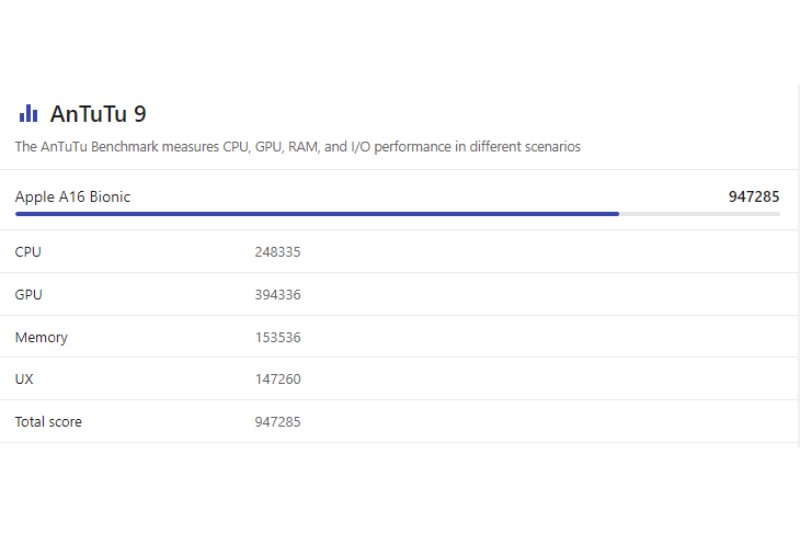
Task: Select the CPU row label
Action: (x=28, y=252)
